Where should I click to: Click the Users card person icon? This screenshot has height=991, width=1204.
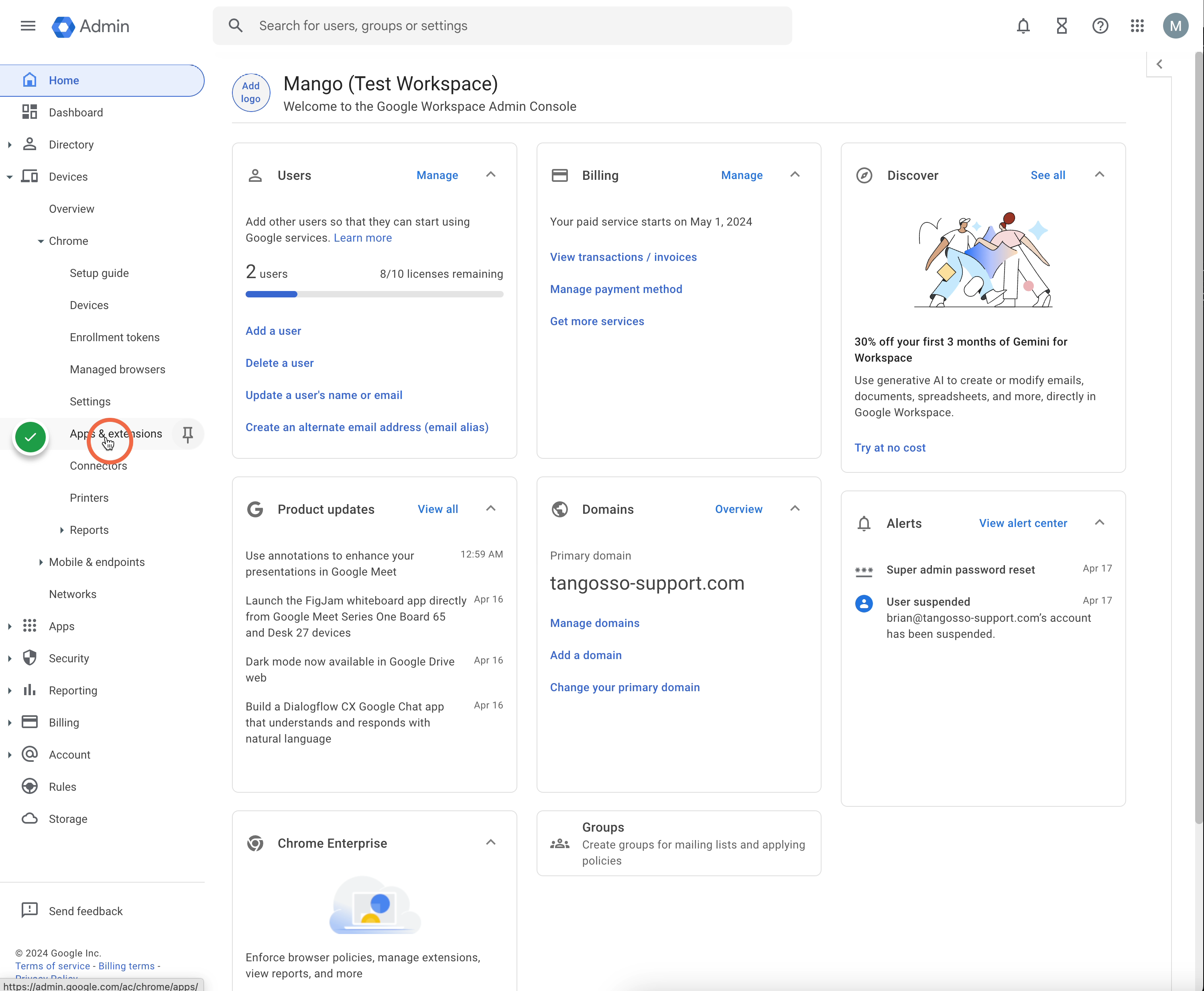click(x=255, y=175)
